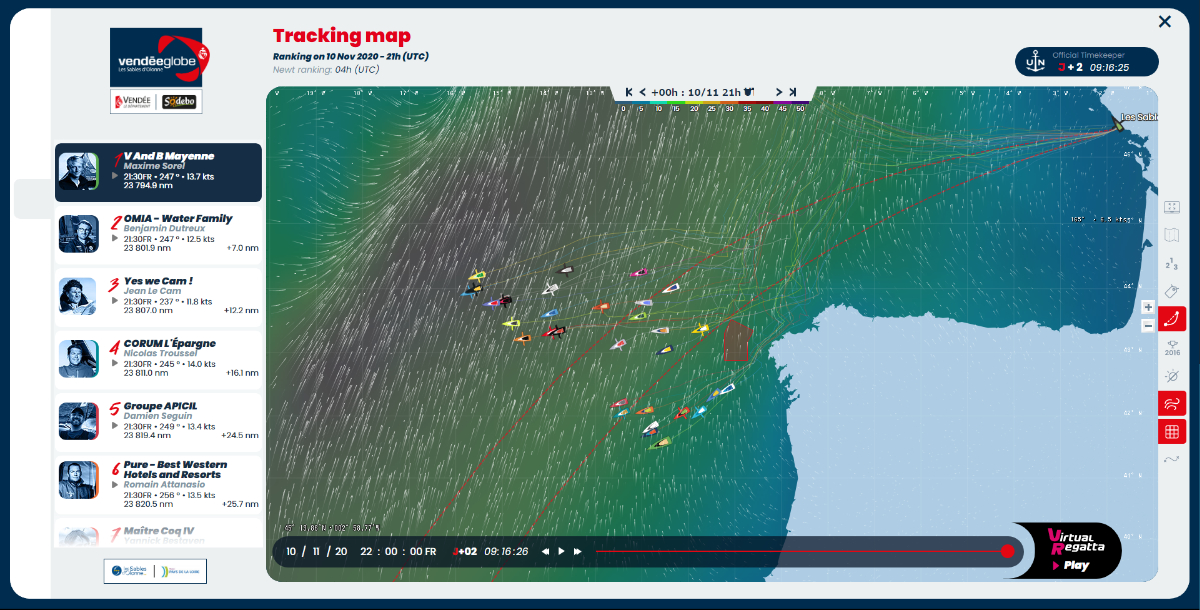This screenshot has height=610, width=1200.
Task: Expand OMIA - Water Family entry arrow
Action: [114, 239]
